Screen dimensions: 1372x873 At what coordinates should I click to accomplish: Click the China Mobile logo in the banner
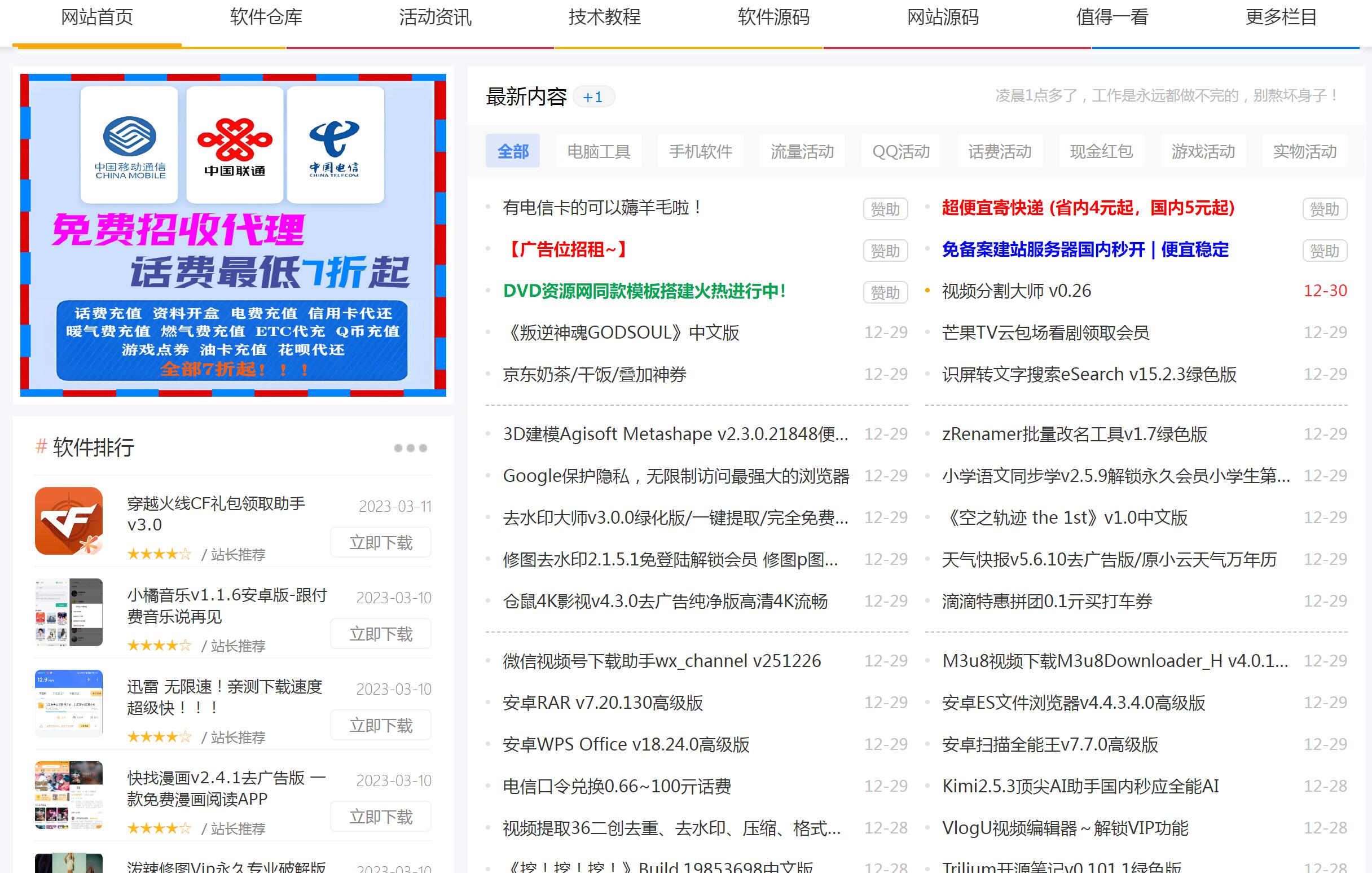pyautogui.click(x=128, y=143)
